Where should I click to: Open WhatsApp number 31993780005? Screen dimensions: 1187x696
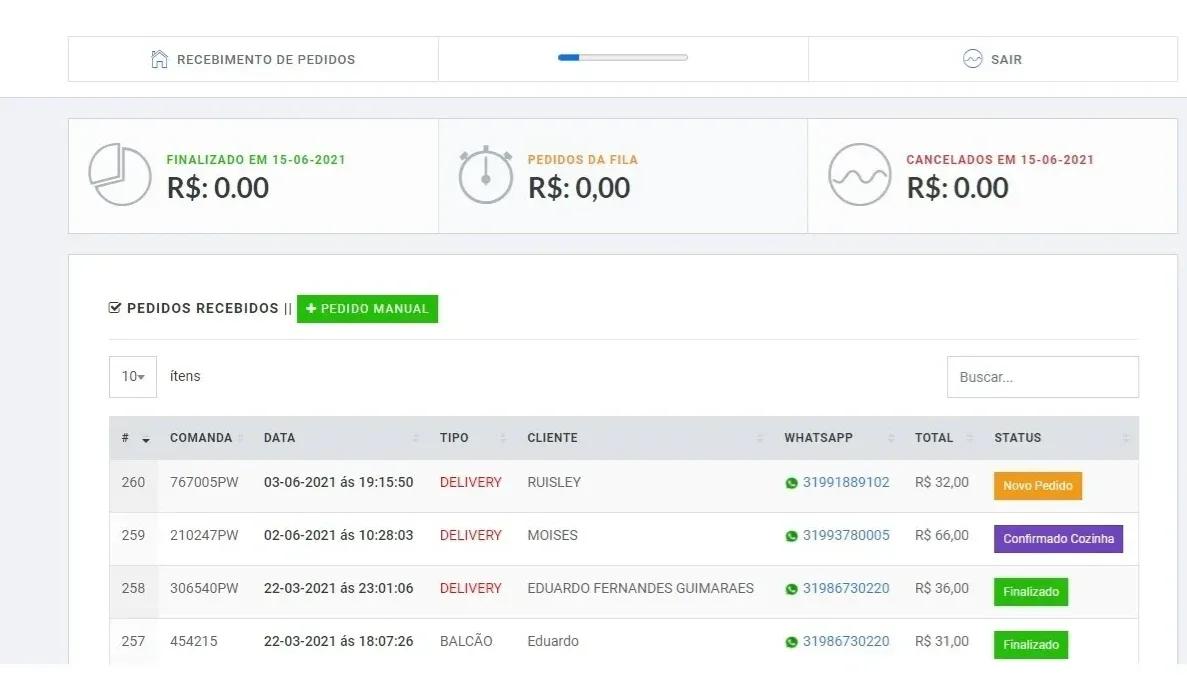846,535
